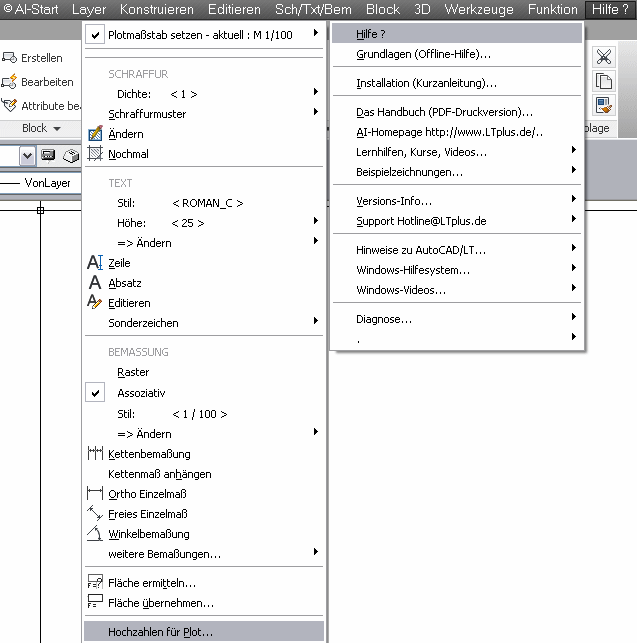
Task: Click the Fläche ermitteln icon
Action: point(95,581)
